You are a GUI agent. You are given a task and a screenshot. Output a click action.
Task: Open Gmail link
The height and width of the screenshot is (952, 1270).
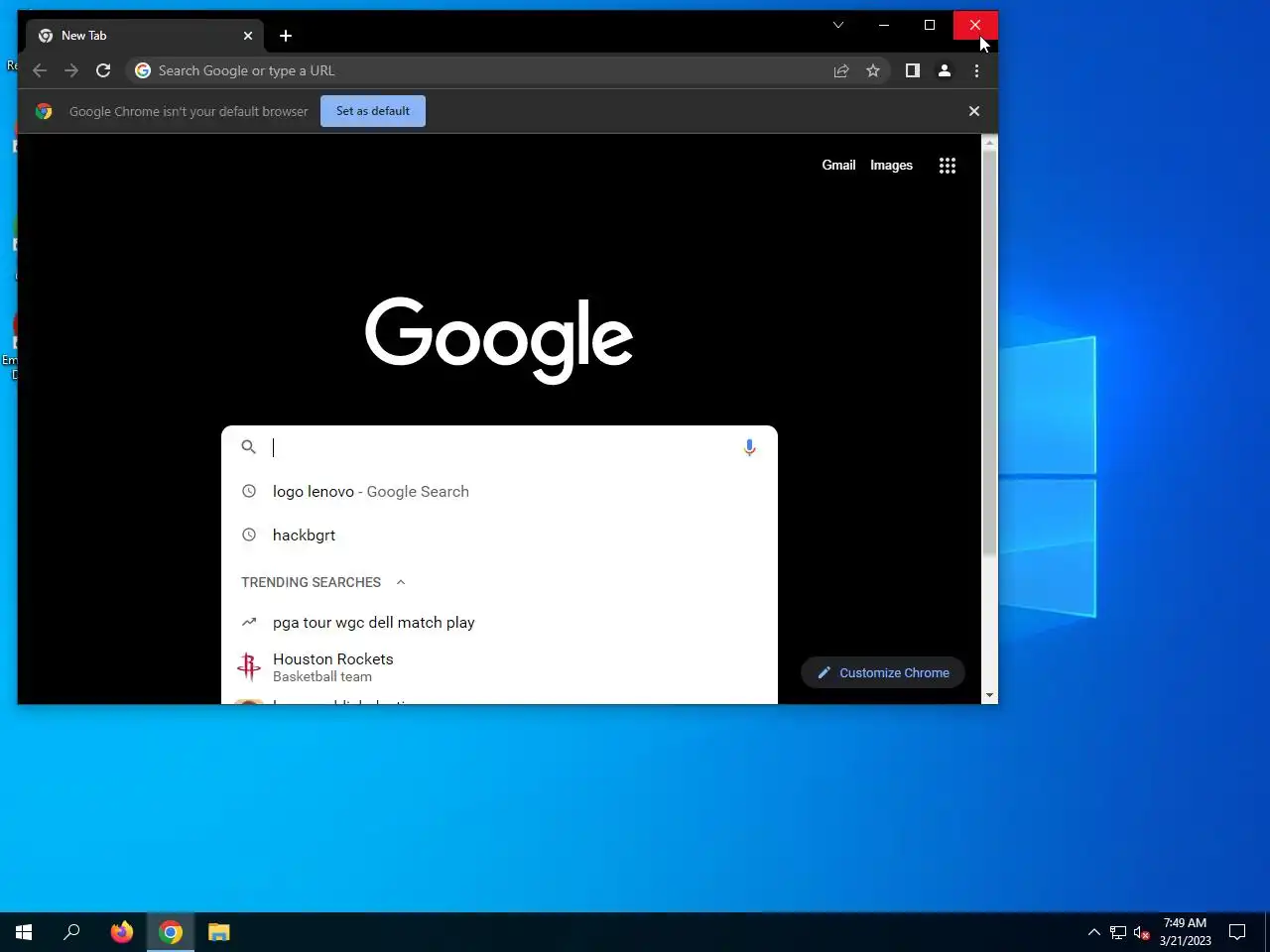point(838,166)
